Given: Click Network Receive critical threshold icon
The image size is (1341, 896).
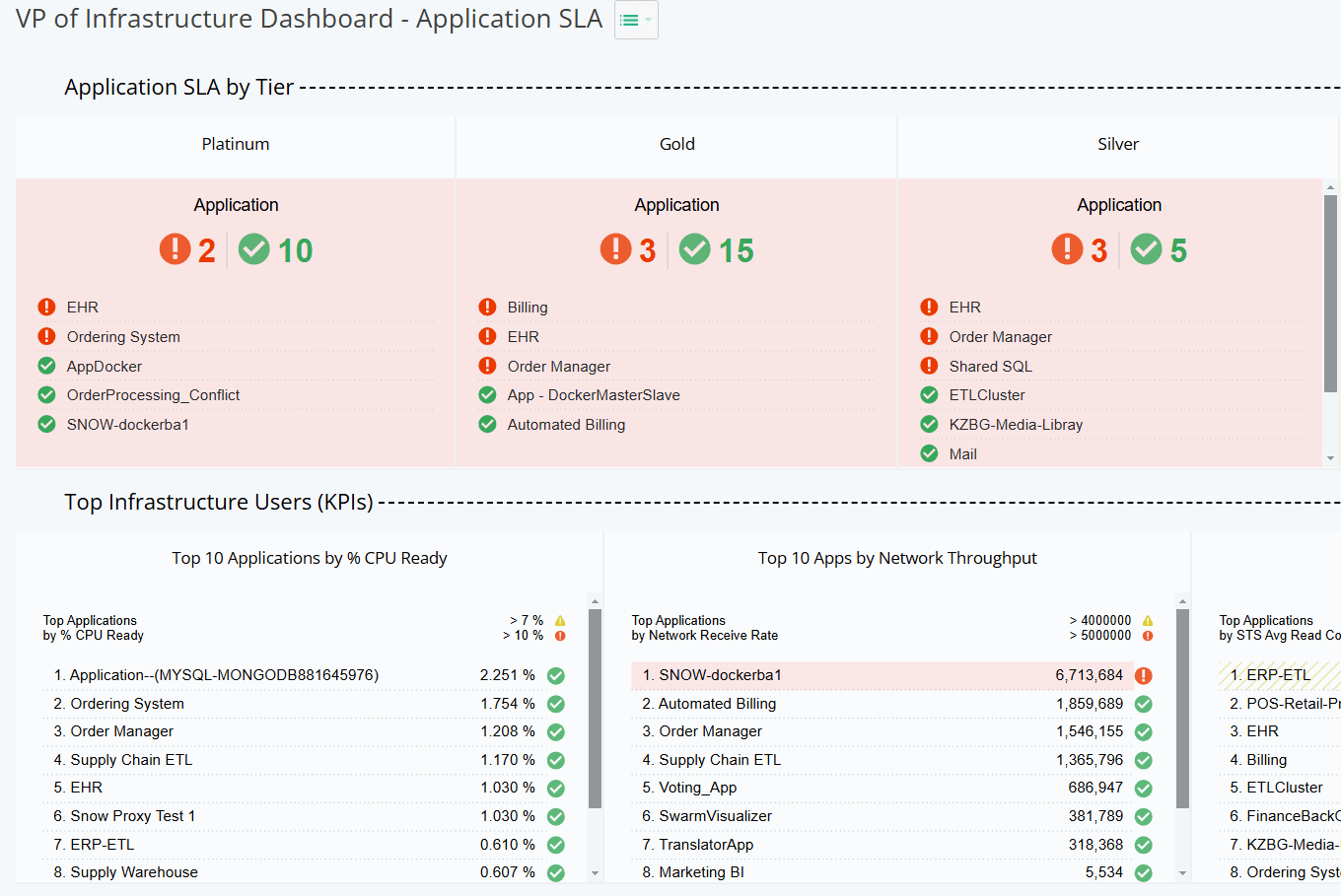Looking at the screenshot, I should 1148,636.
